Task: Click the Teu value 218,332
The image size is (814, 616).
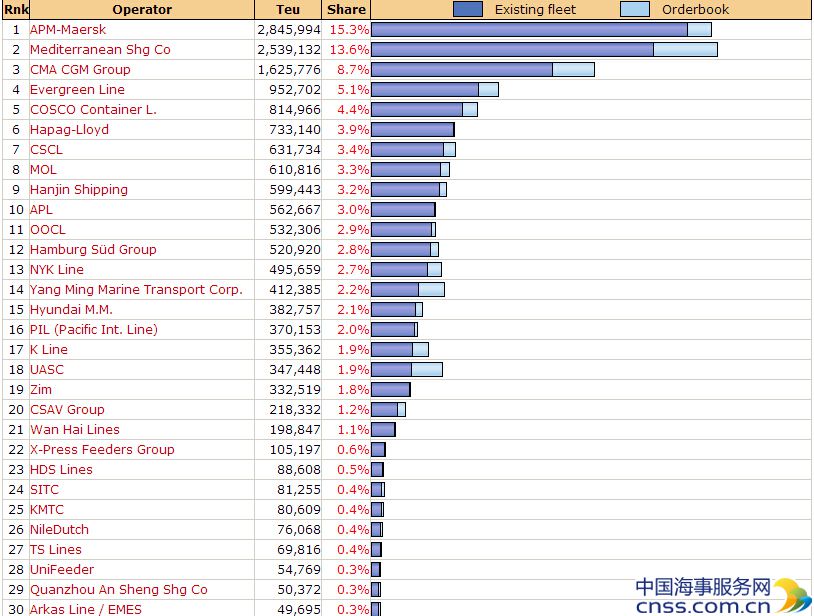Action: click(295, 410)
